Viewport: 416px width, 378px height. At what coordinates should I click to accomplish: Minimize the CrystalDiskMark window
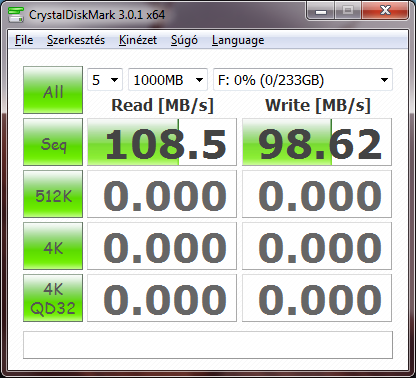click(321, 11)
